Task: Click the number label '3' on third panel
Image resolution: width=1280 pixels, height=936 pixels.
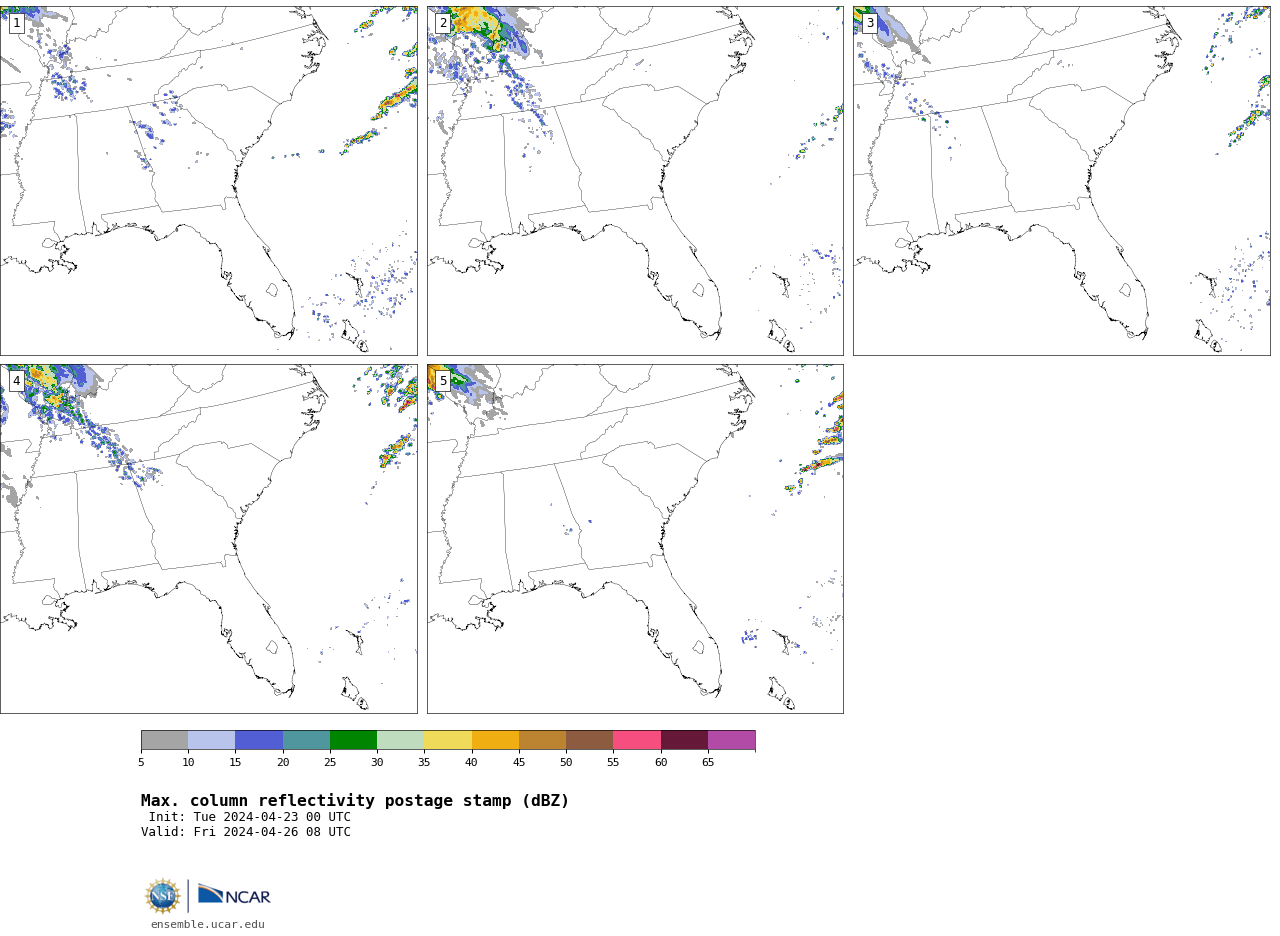Action: 870,23
